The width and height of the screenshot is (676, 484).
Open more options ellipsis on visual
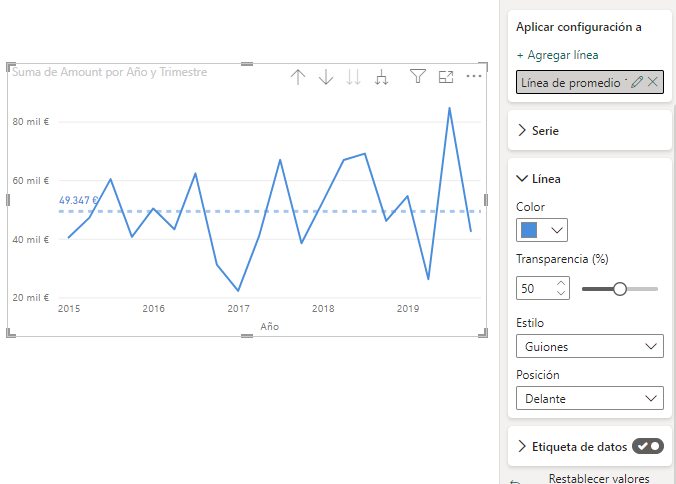474,77
